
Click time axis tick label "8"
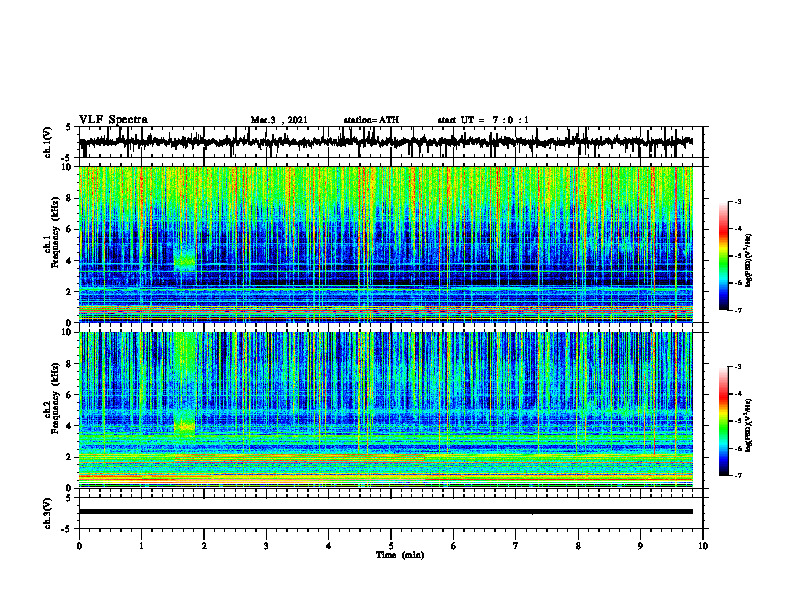[578, 546]
